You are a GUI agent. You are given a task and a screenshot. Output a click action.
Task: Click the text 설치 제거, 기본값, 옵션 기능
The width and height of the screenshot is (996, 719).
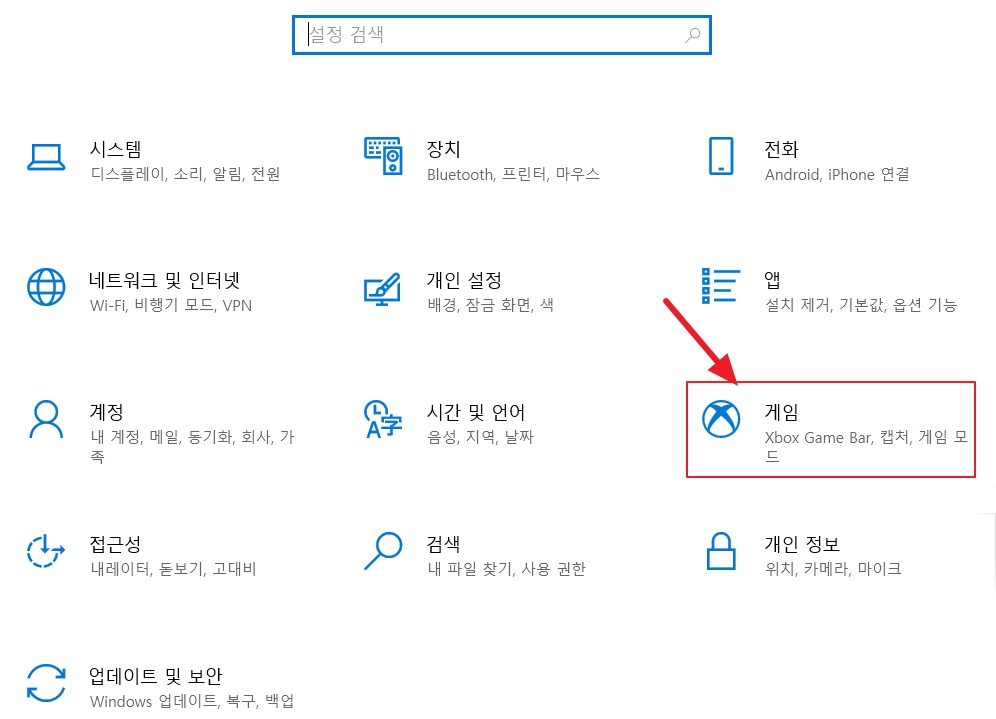tap(861, 306)
